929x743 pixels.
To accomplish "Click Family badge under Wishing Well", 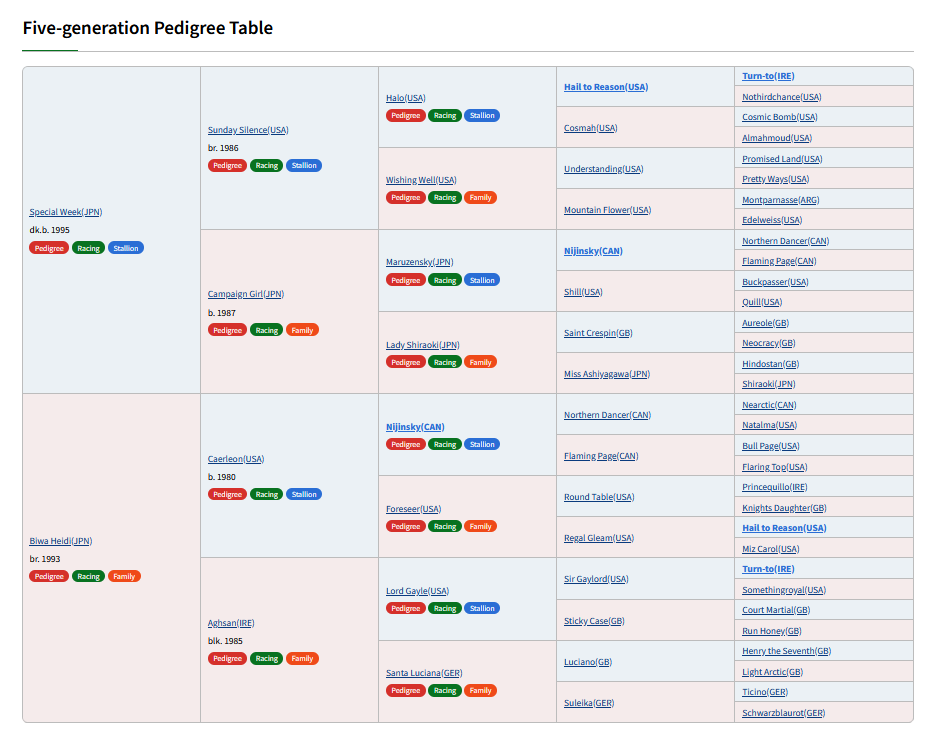I will click(480, 197).
